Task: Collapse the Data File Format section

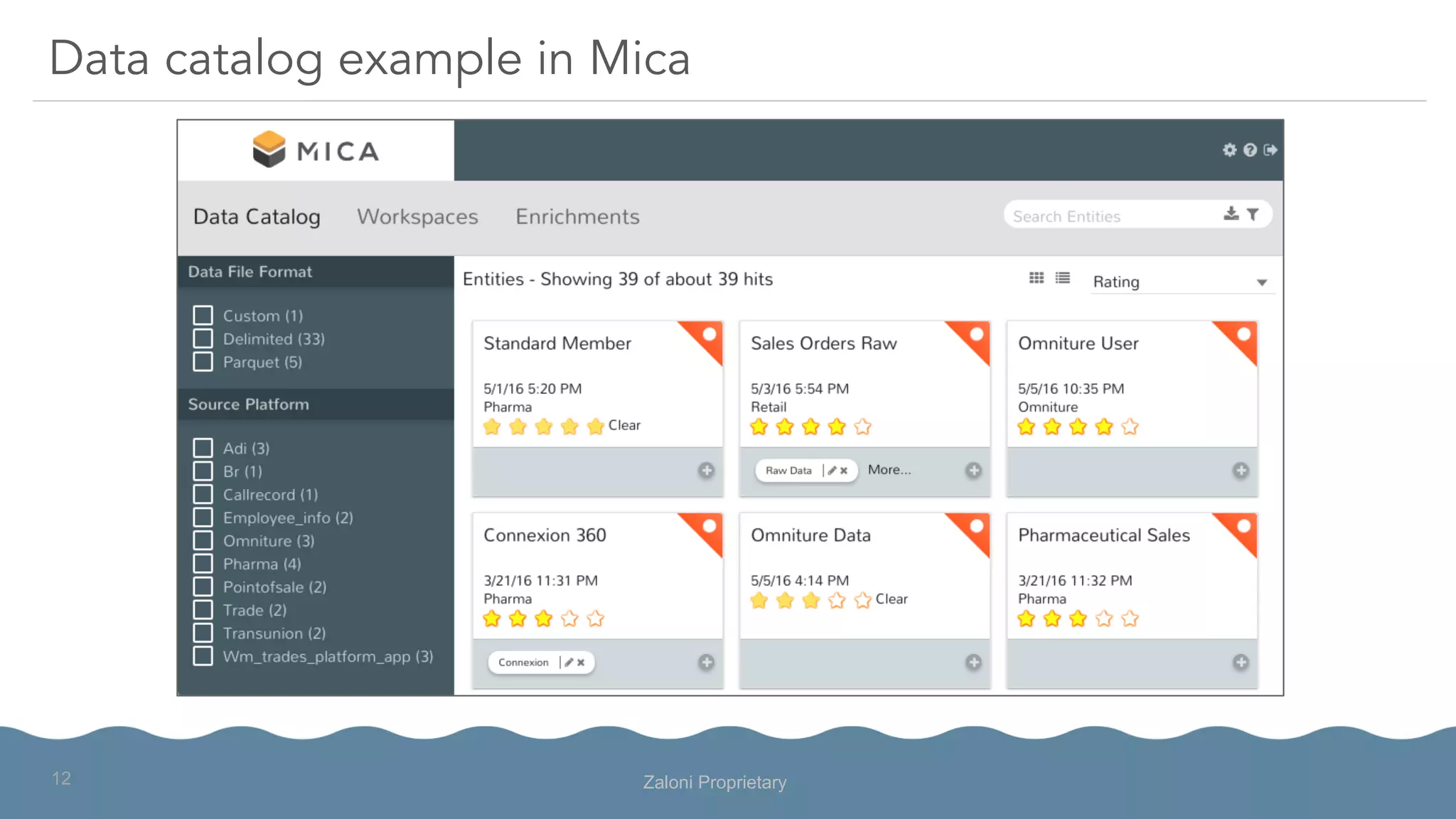Action: [x=316, y=272]
